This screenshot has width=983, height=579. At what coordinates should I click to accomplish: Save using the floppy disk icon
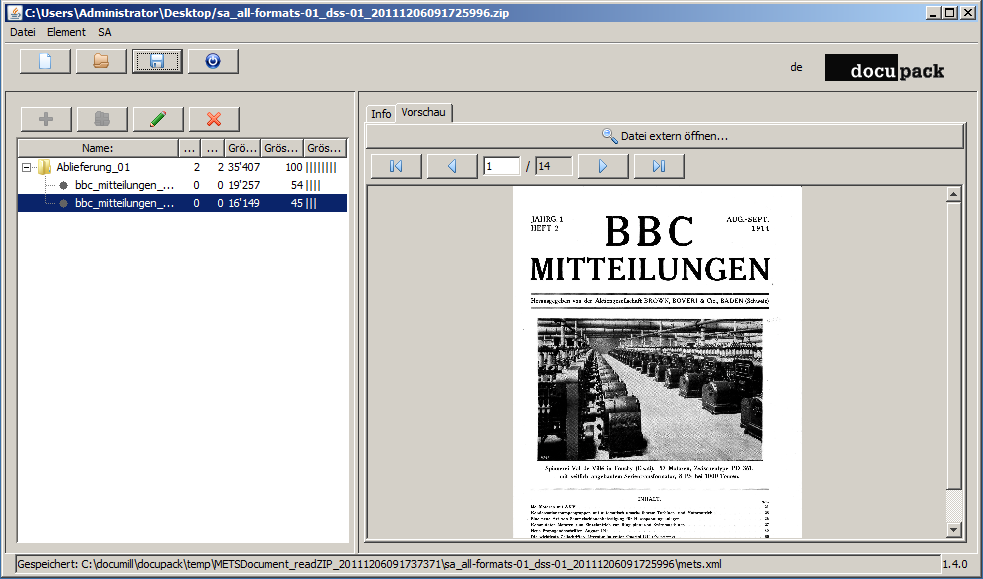(157, 61)
